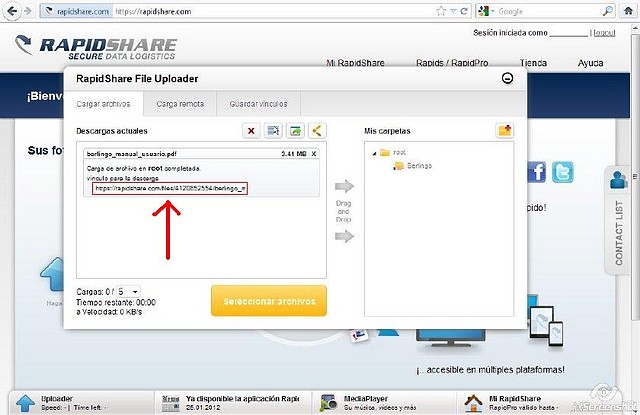Click the browser back arrow button
The width and height of the screenshot is (640, 415).
(12, 11)
